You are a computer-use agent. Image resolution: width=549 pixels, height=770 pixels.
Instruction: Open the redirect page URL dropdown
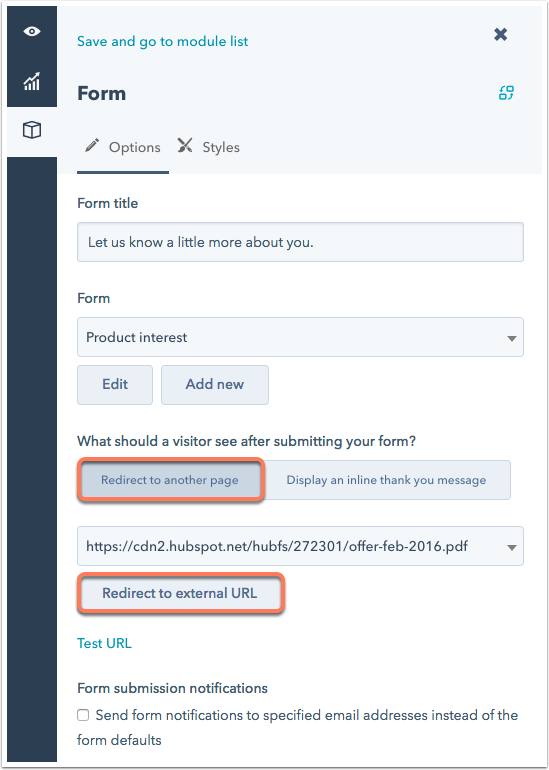[300, 546]
